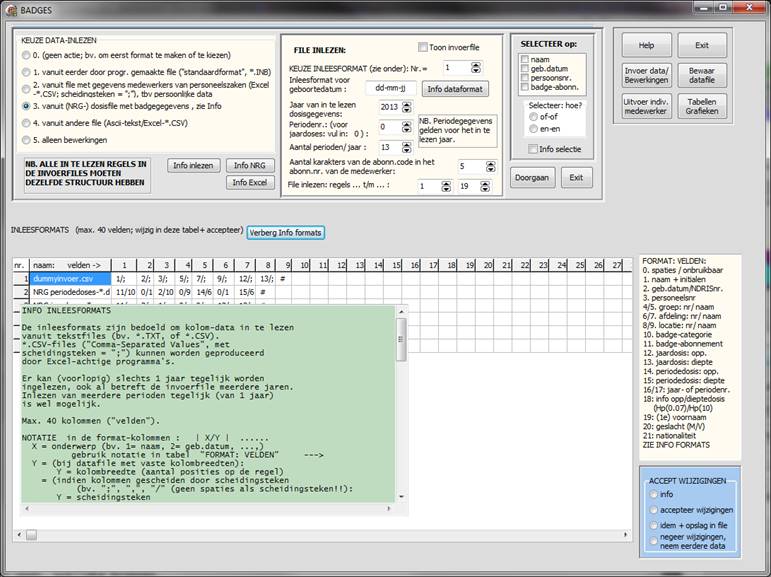Select option 3 NRG dosisfile radio button
This screenshot has width=771, height=577.
click(x=26, y=106)
